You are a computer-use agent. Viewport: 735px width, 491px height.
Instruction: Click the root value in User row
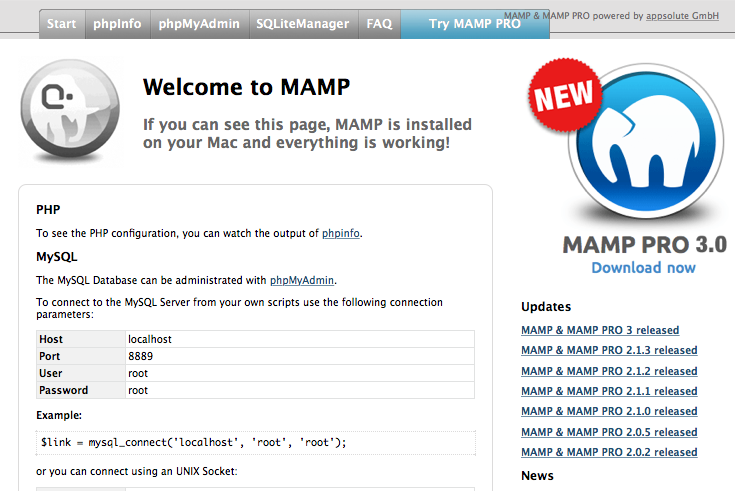(x=300, y=373)
